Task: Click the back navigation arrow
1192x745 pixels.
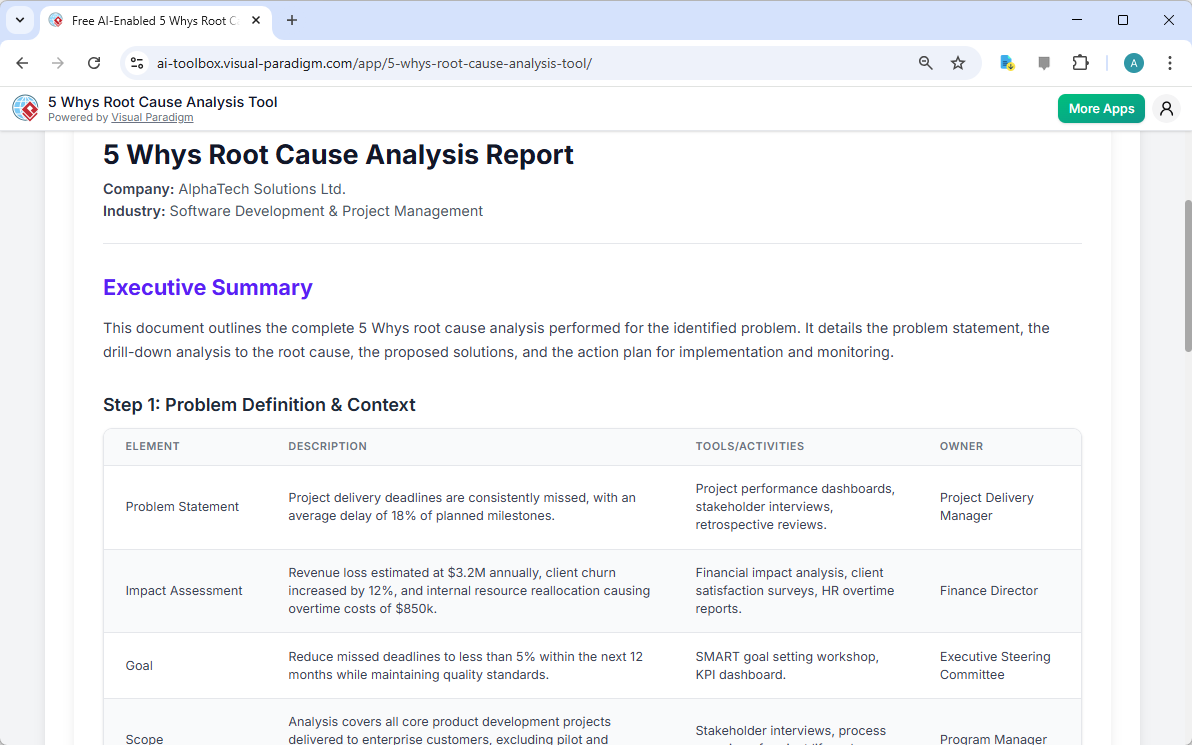Action: pyautogui.click(x=22, y=62)
